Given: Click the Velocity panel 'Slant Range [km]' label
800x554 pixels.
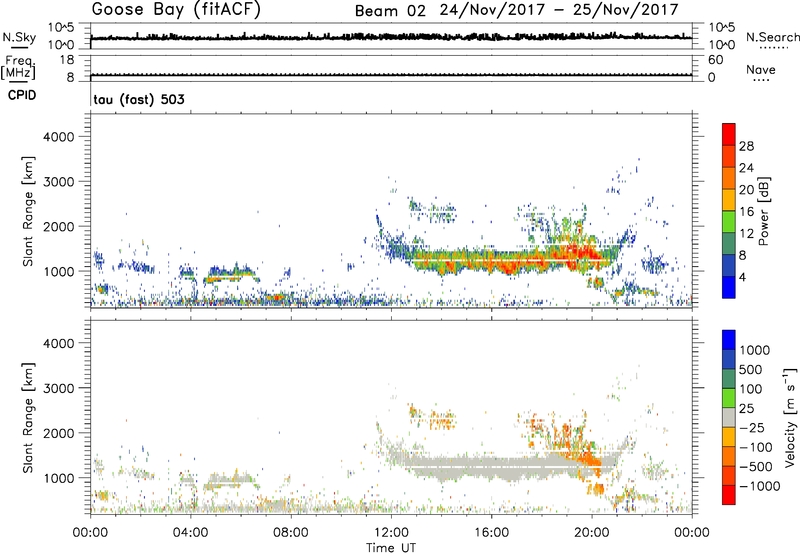Looking at the screenshot, I should 28,418.
